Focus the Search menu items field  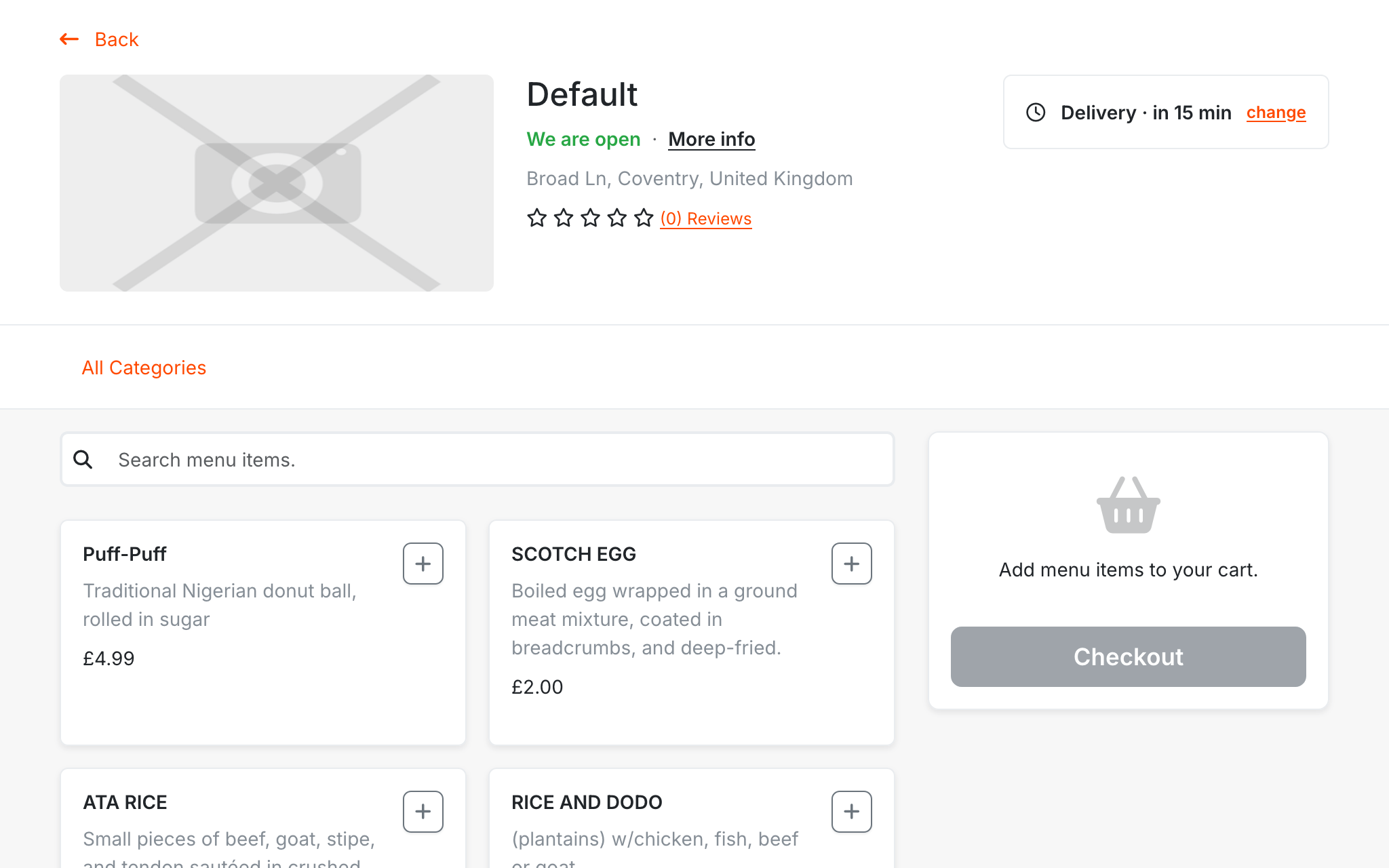[502, 460]
